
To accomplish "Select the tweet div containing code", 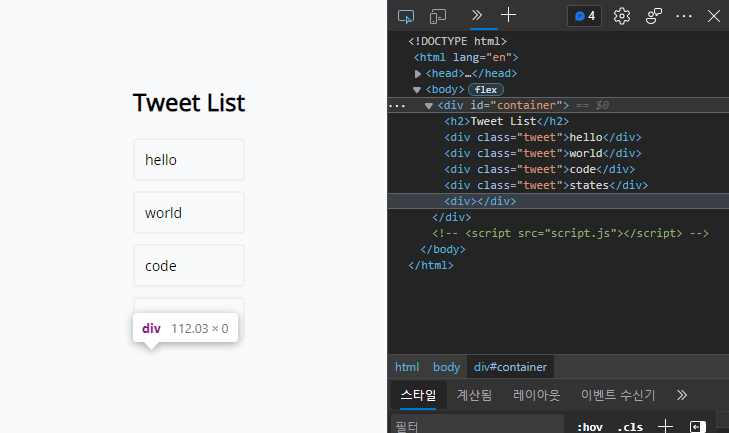I will [x=539, y=169].
